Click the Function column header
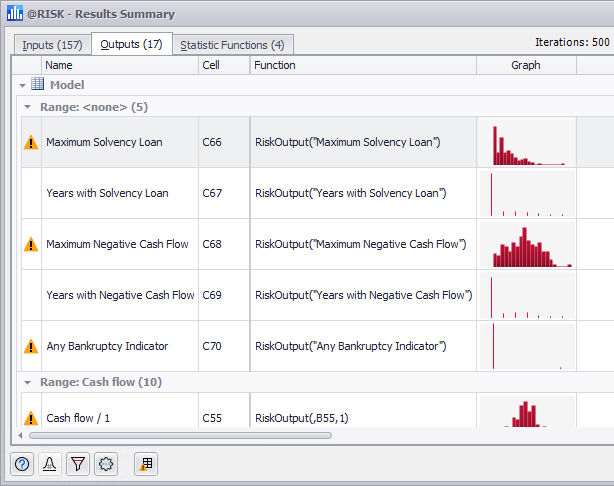 click(362, 65)
